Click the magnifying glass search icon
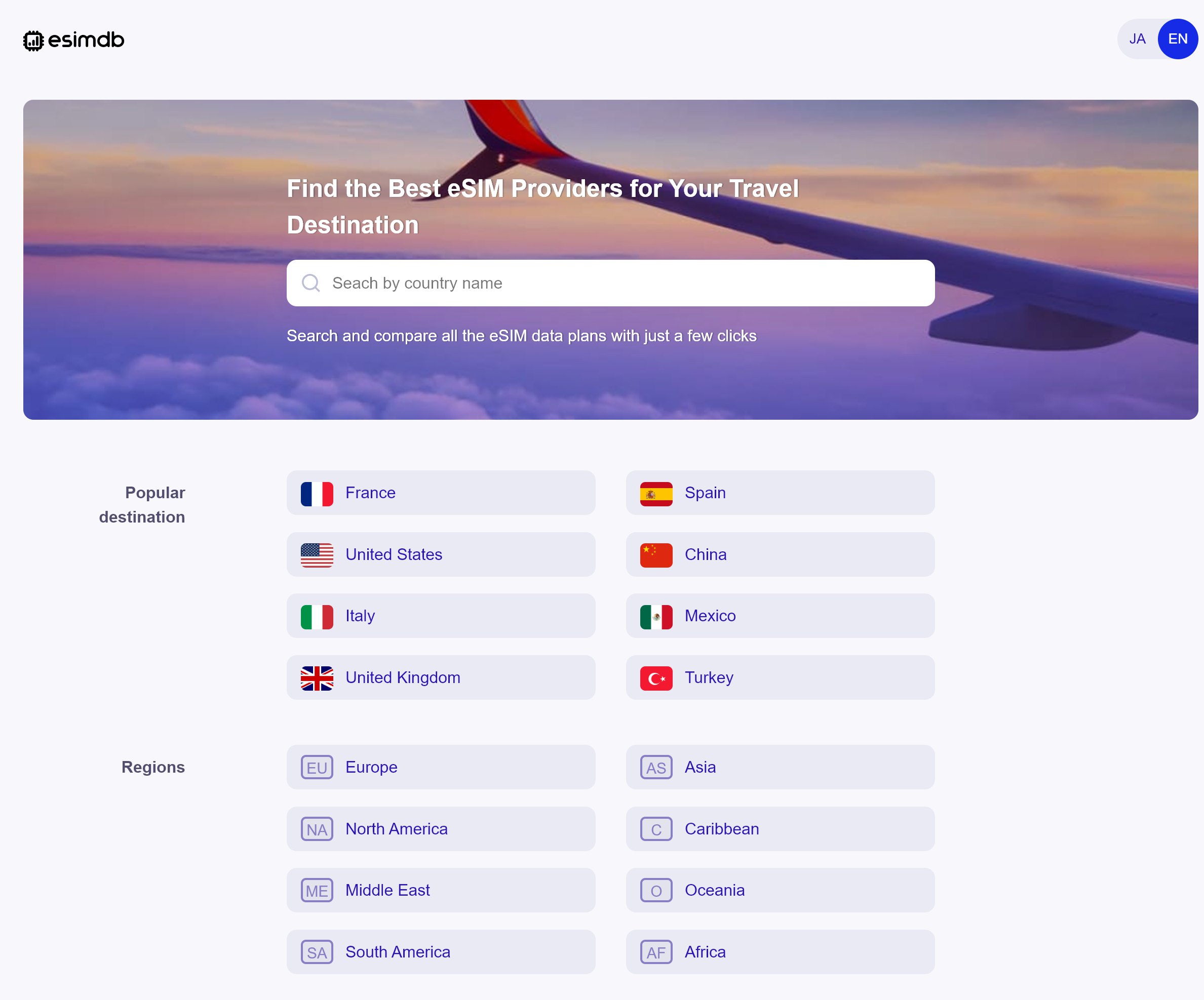Image resolution: width=1204 pixels, height=1000 pixels. coord(310,283)
